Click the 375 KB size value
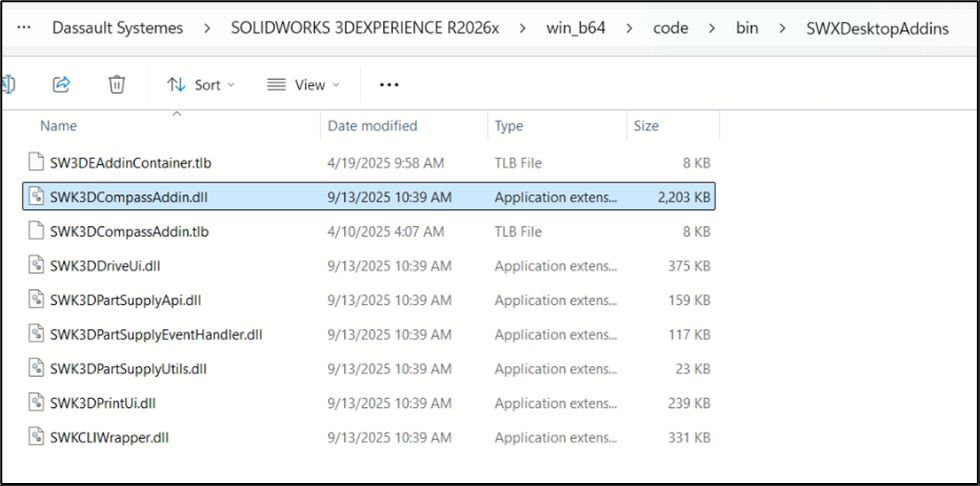This screenshot has height=486, width=980. point(689,266)
